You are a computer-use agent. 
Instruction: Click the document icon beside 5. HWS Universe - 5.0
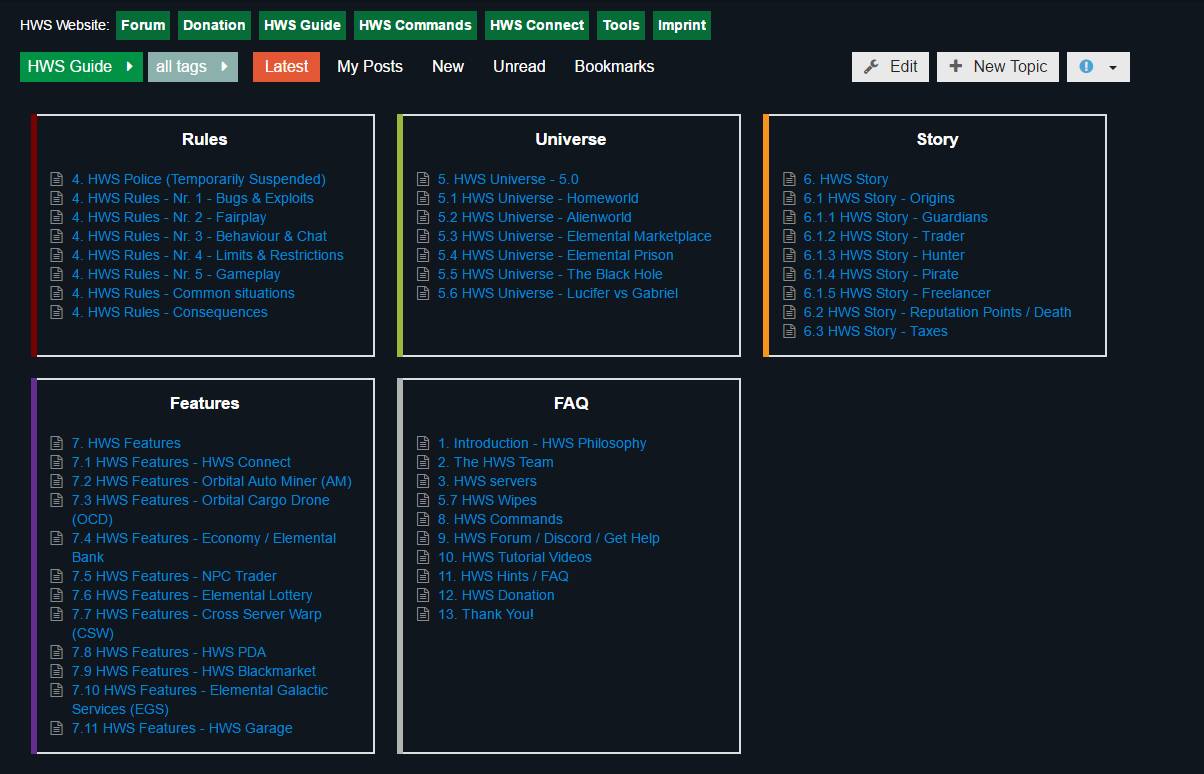[x=423, y=179]
